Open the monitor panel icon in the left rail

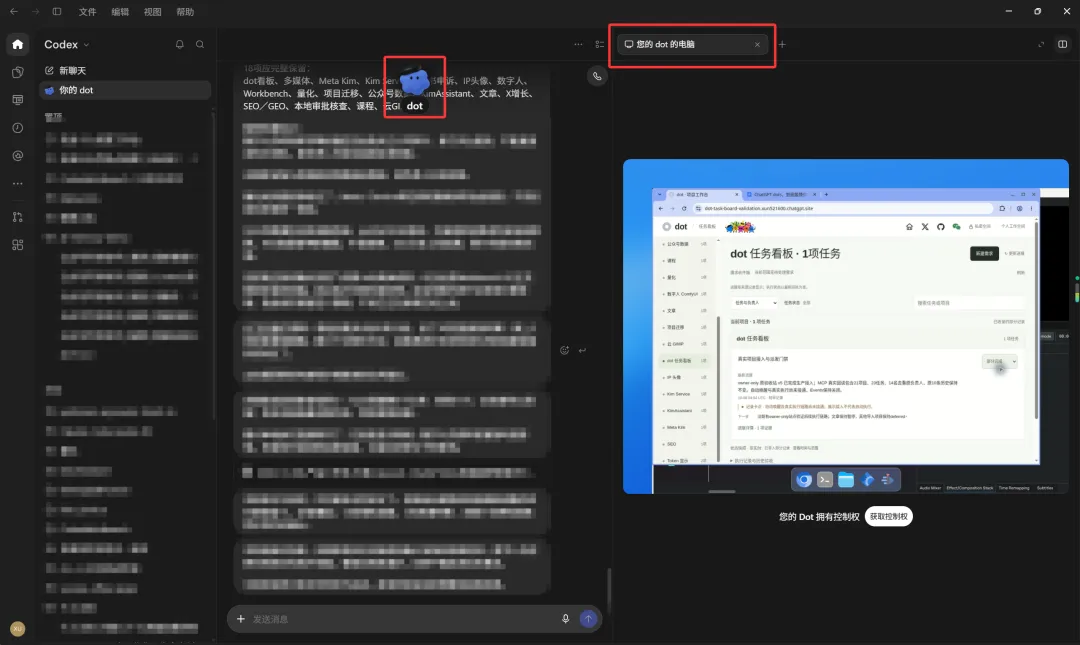pos(18,100)
